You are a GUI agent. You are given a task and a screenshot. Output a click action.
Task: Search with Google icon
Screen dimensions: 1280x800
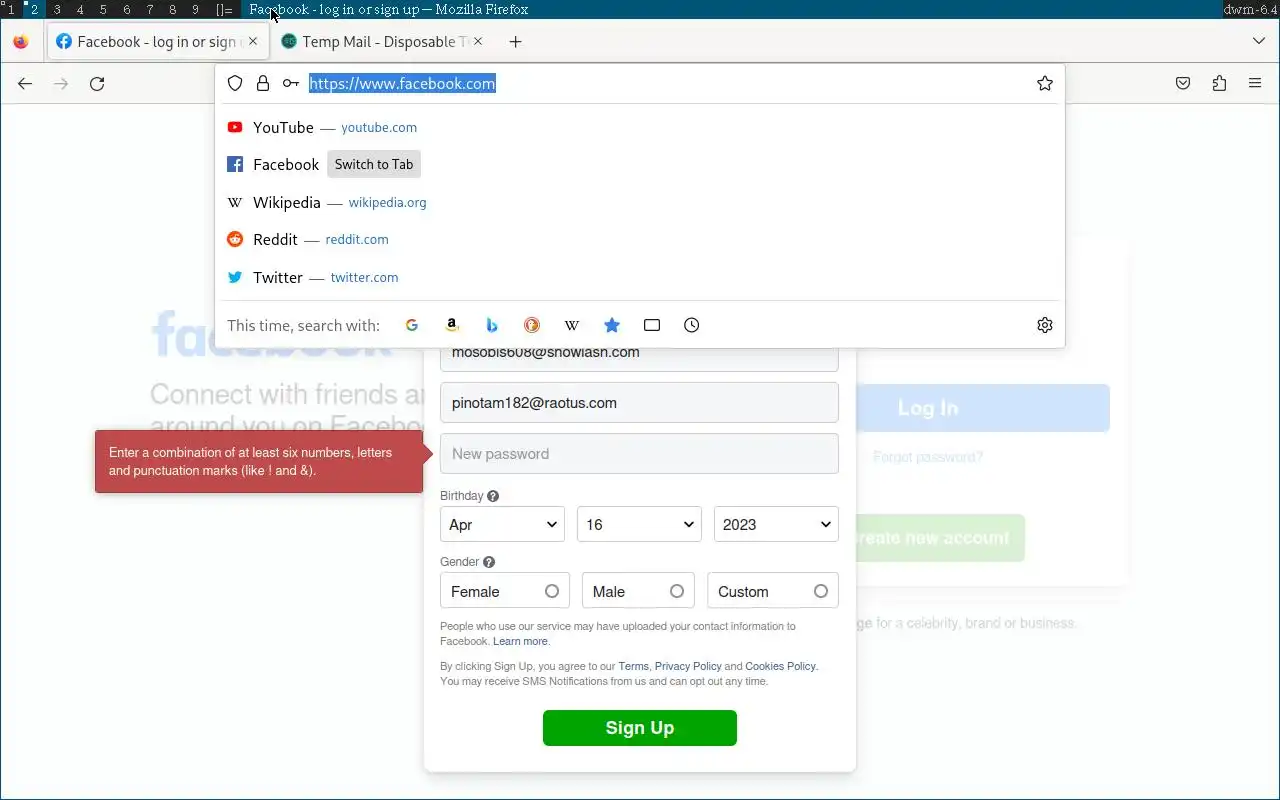(411, 325)
